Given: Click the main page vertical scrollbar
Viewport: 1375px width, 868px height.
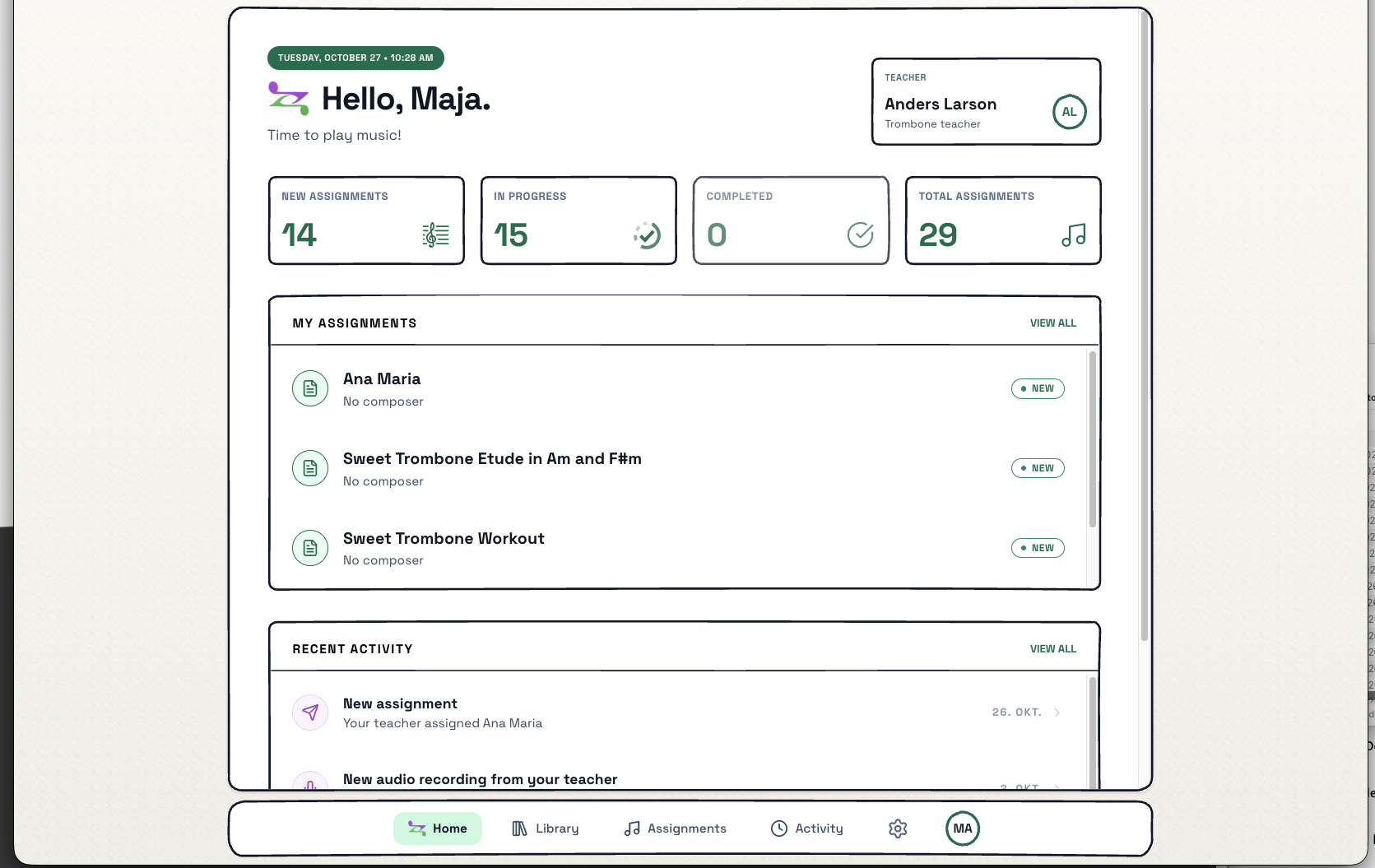Looking at the screenshot, I should [x=1144, y=325].
